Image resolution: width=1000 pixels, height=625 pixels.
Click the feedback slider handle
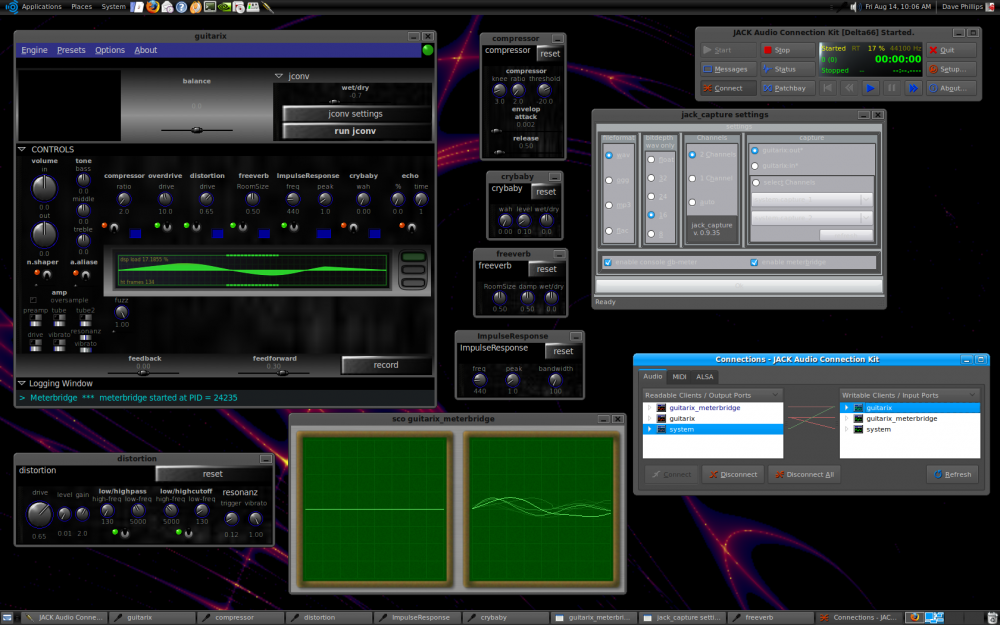click(143, 373)
